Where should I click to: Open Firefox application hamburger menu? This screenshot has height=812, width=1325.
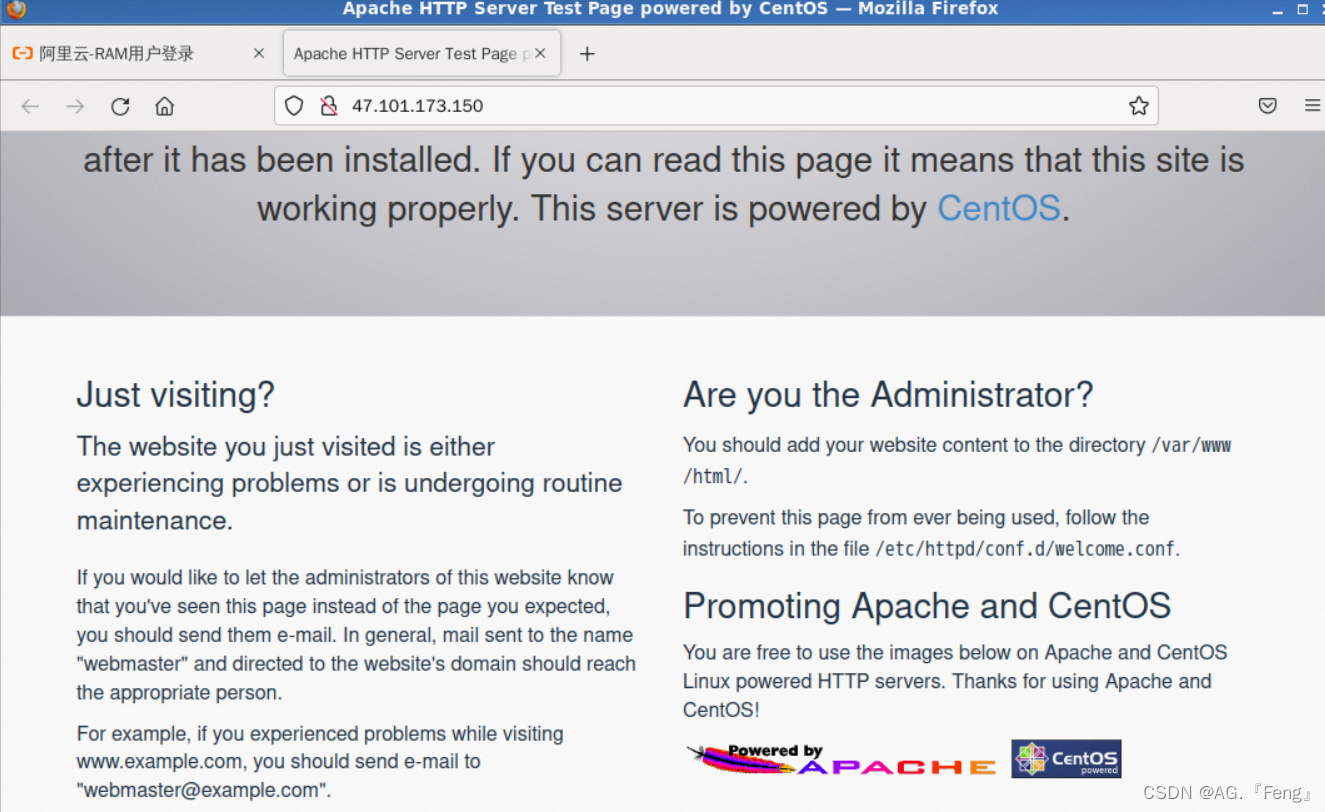point(1312,106)
